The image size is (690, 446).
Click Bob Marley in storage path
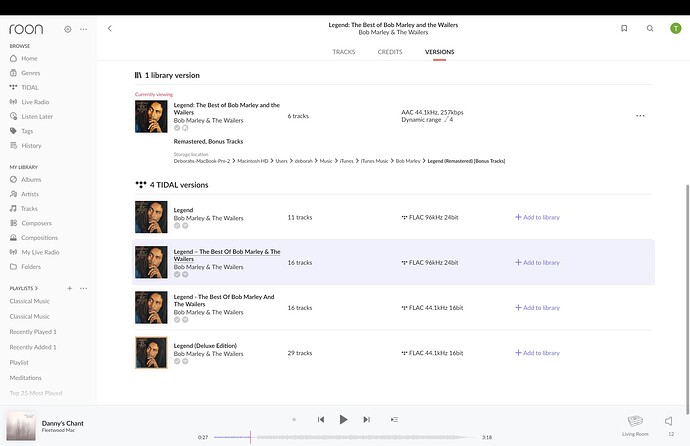coord(408,161)
